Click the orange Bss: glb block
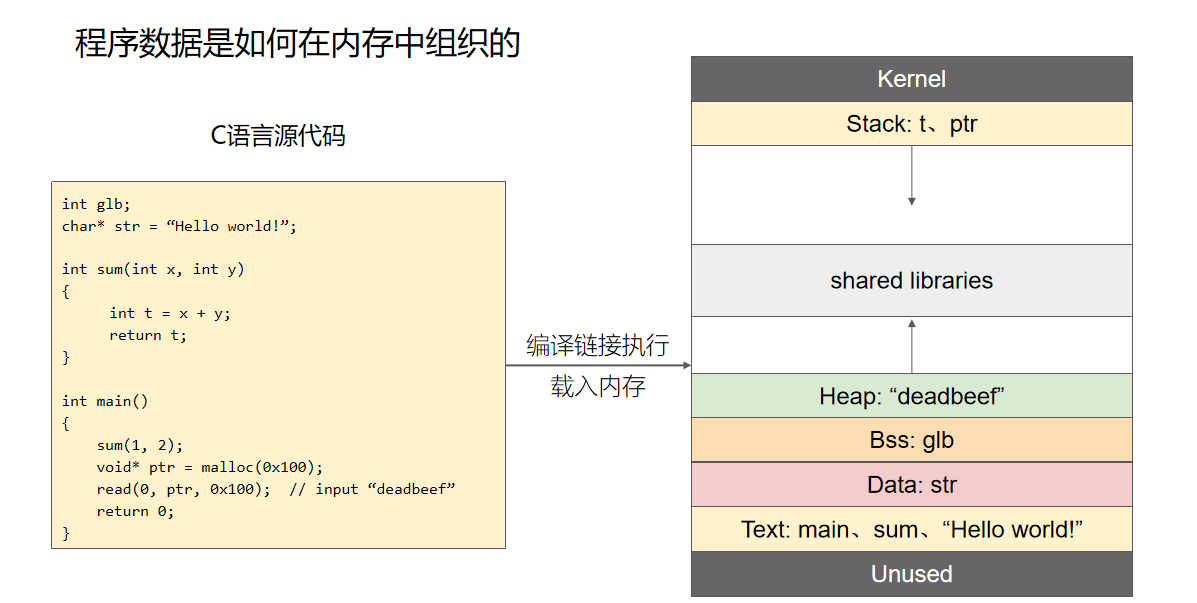This screenshot has width=1197, height=603. (911, 440)
